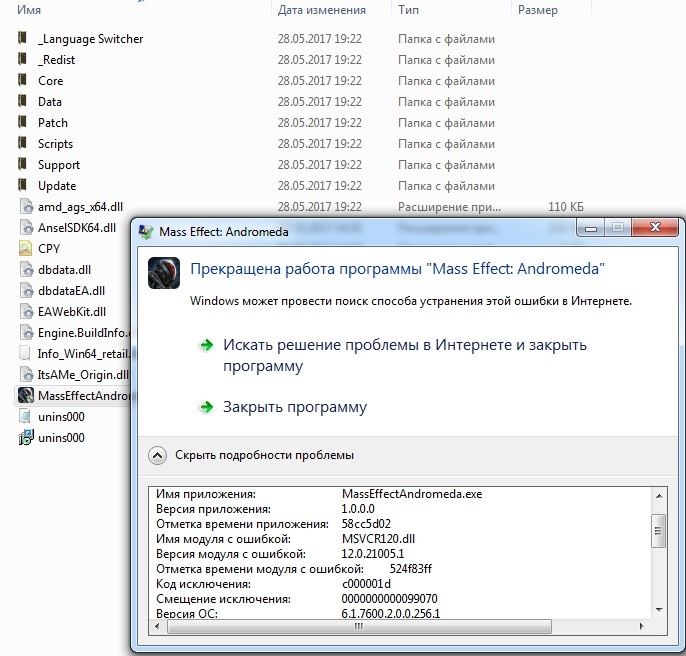Choose Искать решение проблемы в Интернете

coord(405,355)
